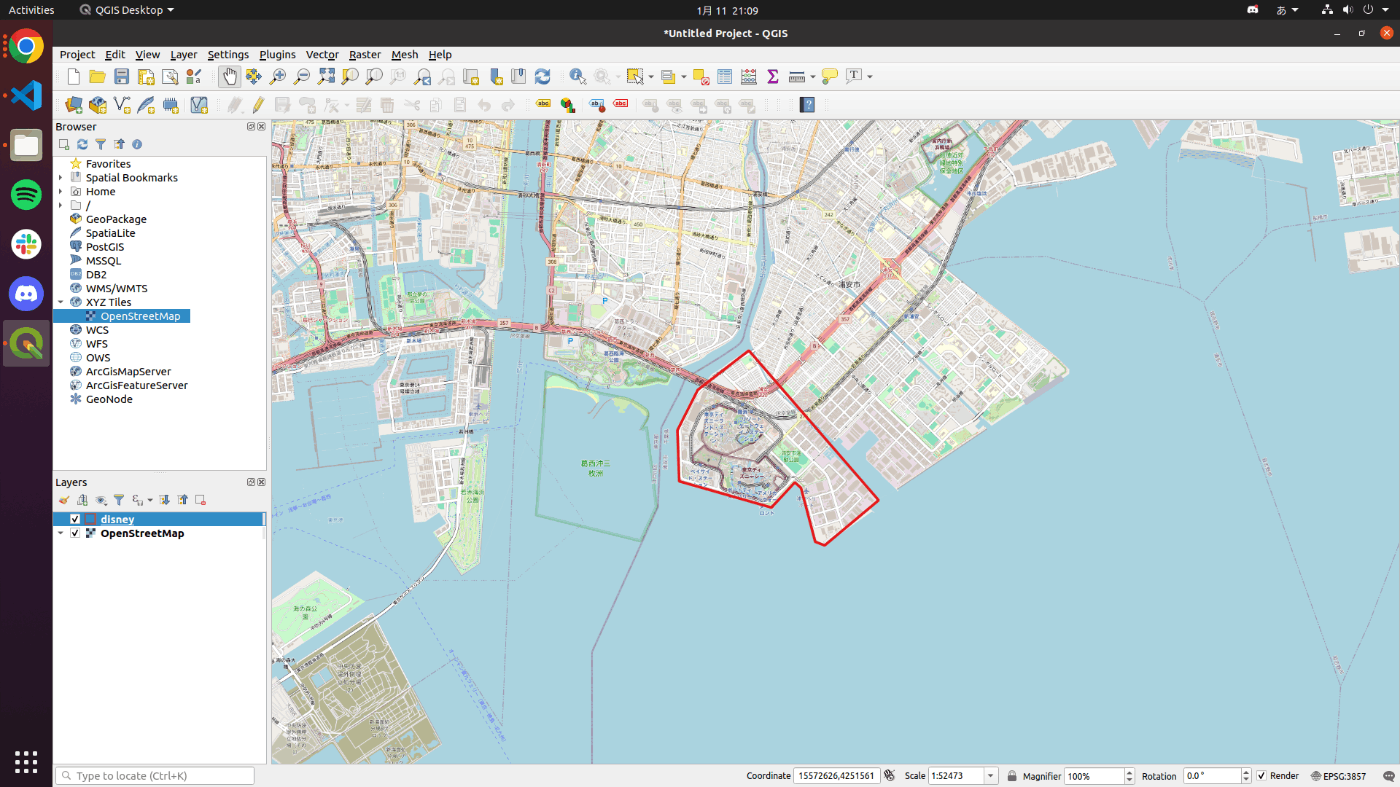
Task: Click Deselect Features from All Layers icon
Action: click(x=700, y=77)
